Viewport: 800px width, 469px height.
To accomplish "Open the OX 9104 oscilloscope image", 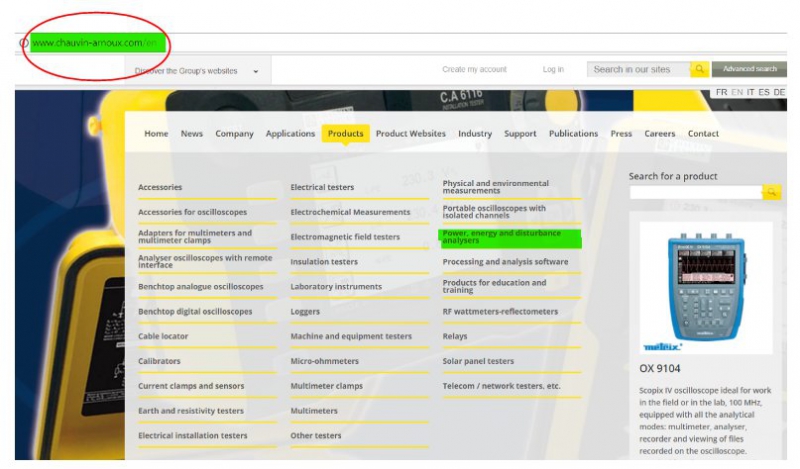I will [x=706, y=288].
